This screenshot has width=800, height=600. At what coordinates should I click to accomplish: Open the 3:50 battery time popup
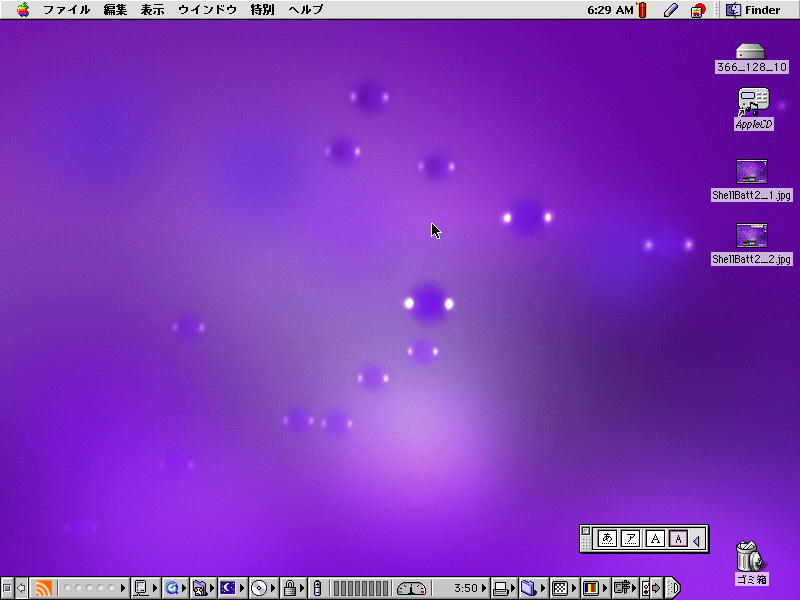click(x=470, y=588)
